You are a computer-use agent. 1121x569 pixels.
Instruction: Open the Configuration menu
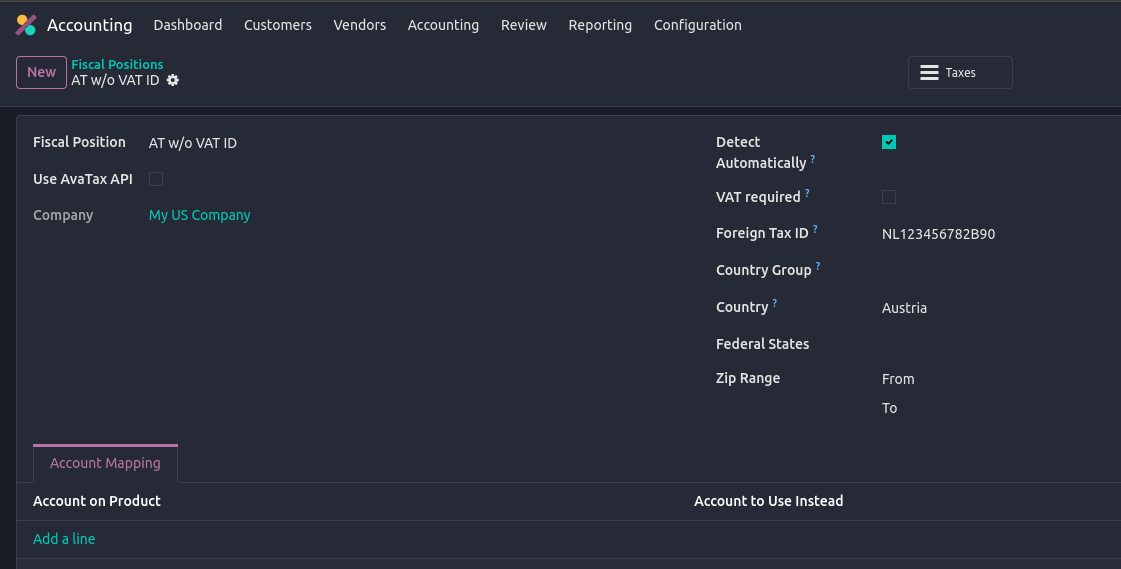tap(697, 25)
